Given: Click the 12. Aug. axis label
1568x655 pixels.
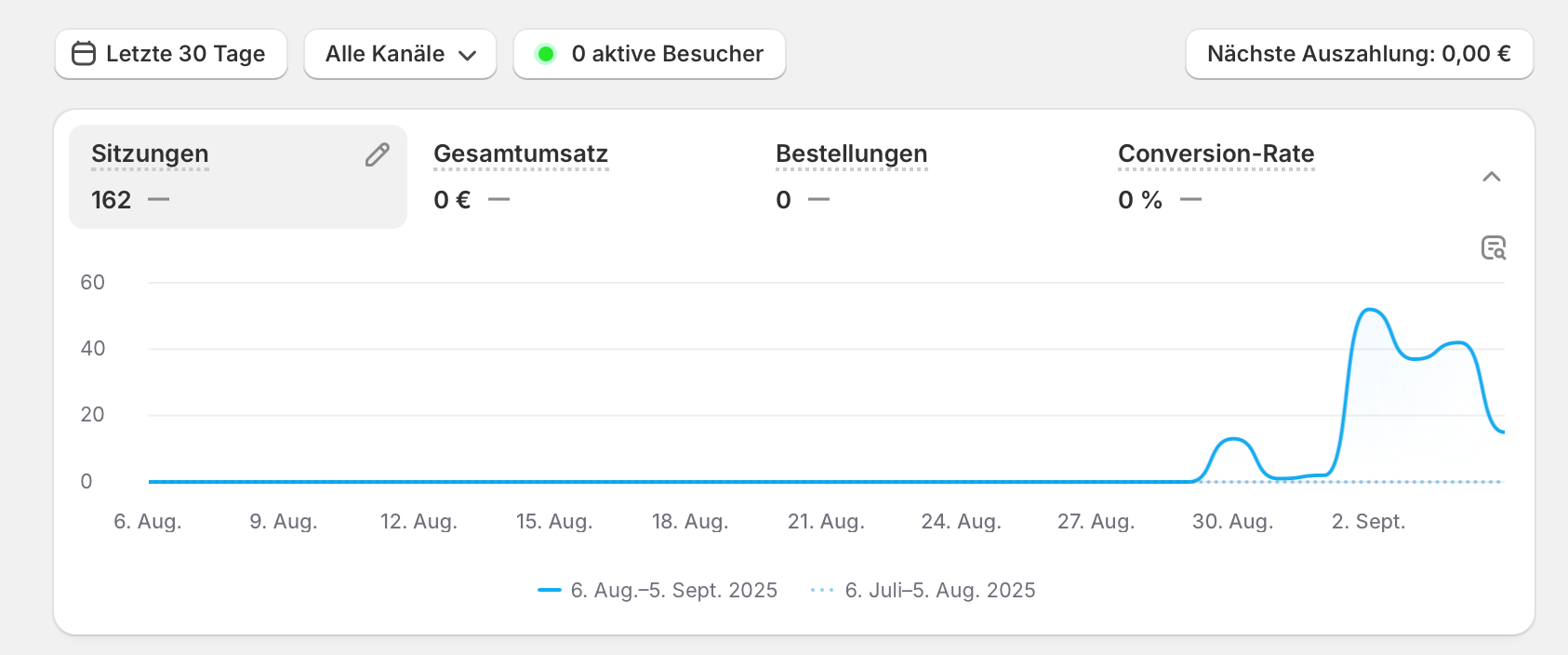Looking at the screenshot, I should (x=419, y=521).
